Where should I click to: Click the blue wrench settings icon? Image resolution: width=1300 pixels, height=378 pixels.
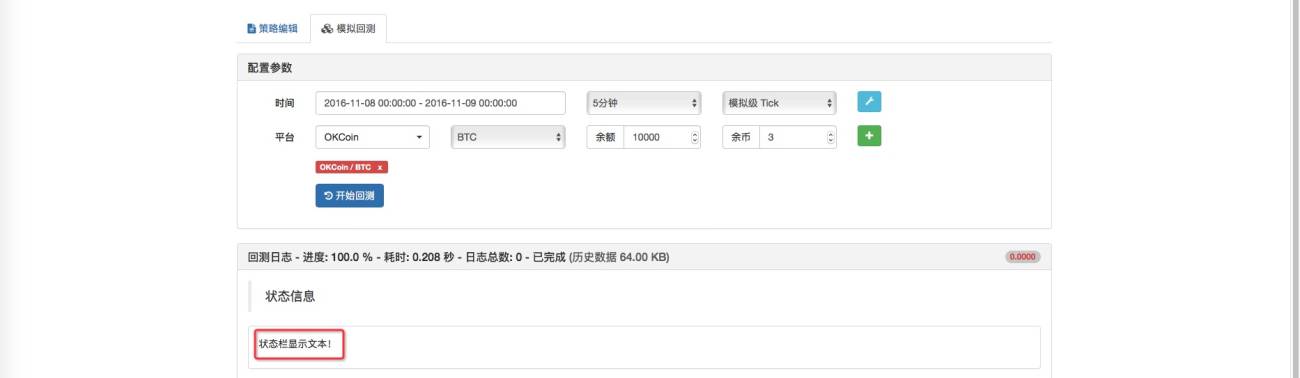pos(869,103)
